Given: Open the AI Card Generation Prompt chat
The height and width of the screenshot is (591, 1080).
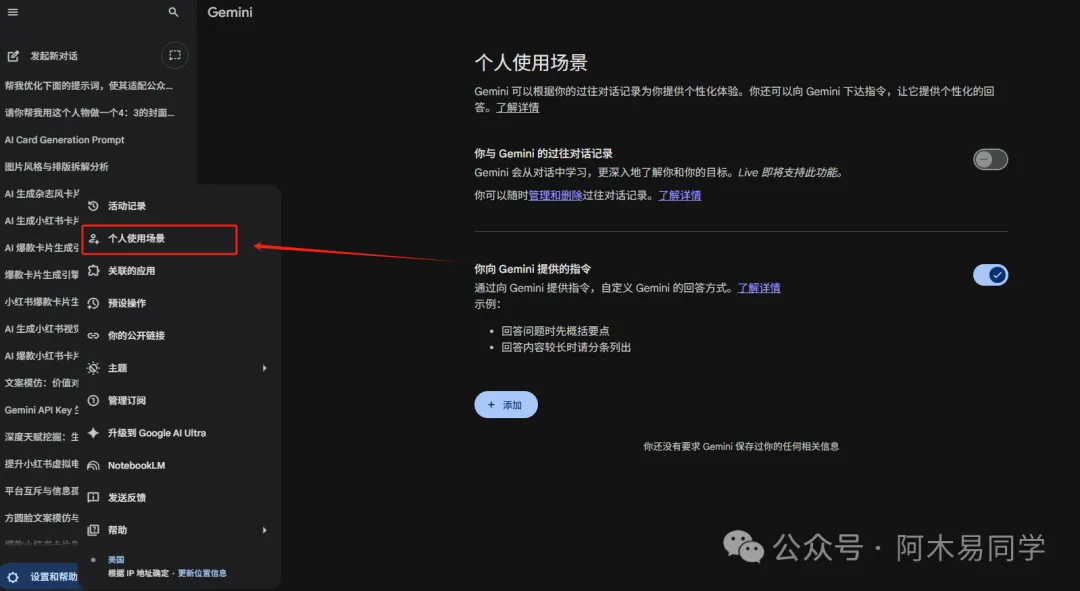Looking at the screenshot, I should click(x=65, y=139).
